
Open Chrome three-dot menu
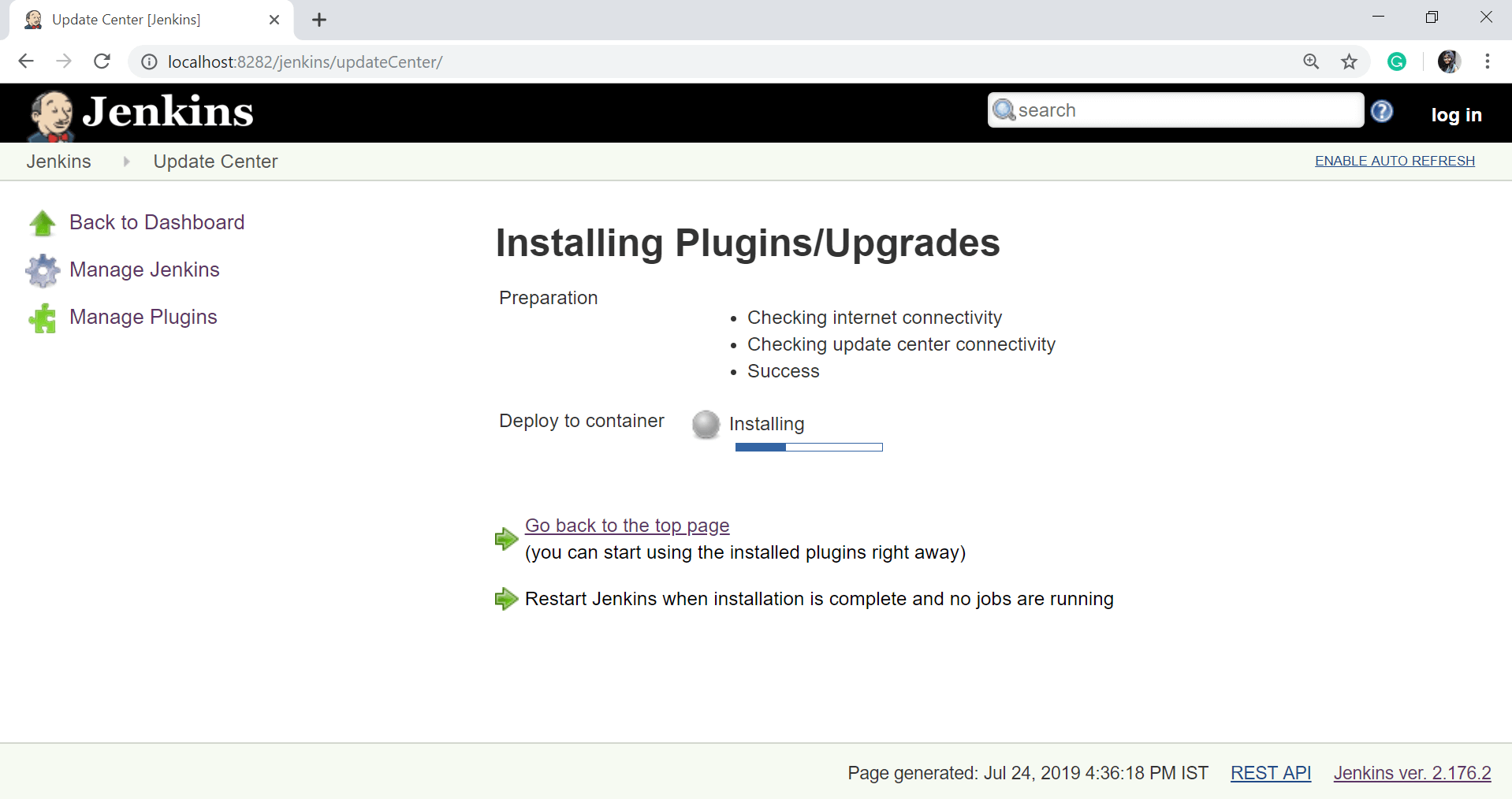click(1488, 61)
